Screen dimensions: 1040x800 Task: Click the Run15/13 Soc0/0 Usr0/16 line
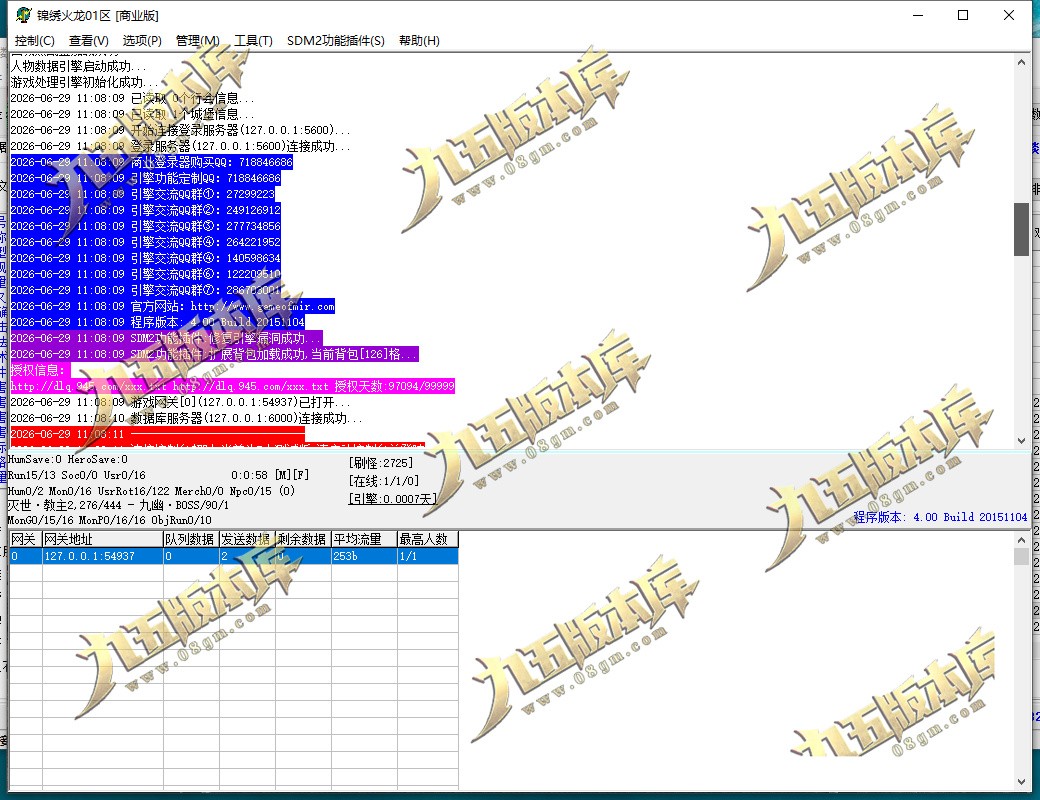click(76, 475)
